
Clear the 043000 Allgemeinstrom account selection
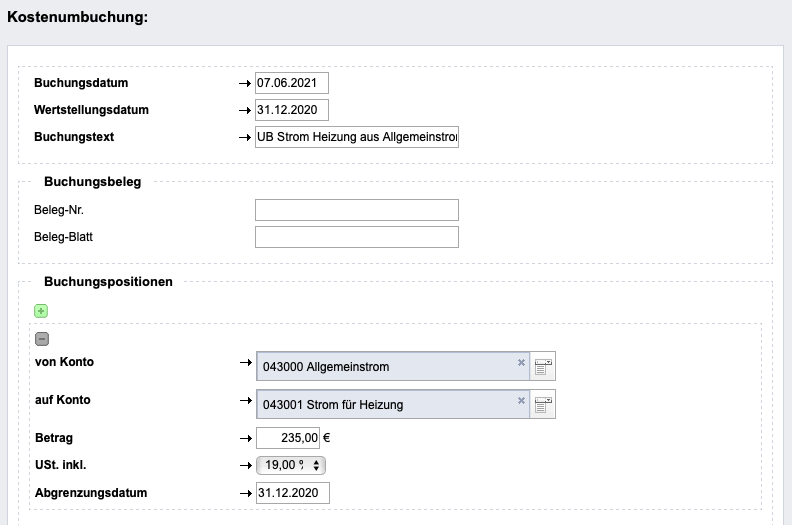pos(521,362)
